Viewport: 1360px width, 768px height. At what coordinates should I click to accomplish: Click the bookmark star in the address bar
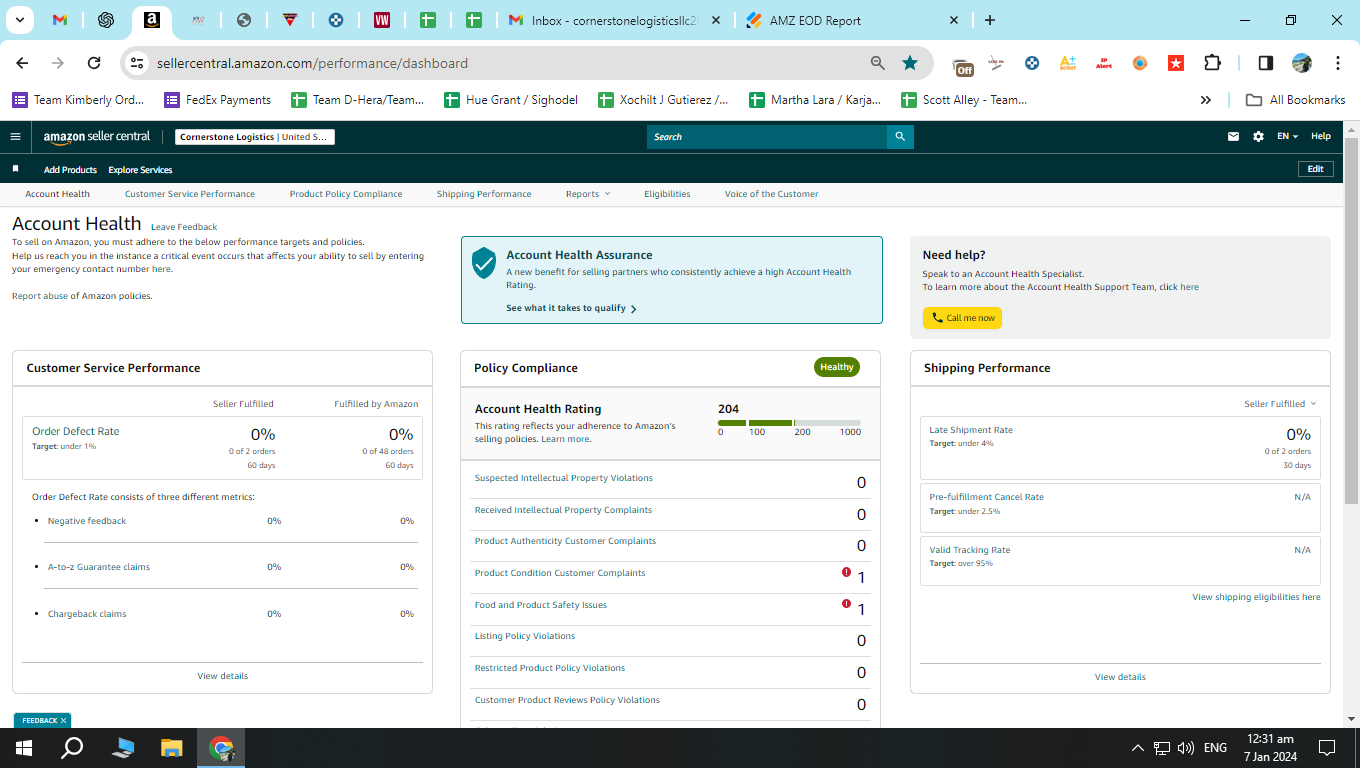click(x=910, y=63)
